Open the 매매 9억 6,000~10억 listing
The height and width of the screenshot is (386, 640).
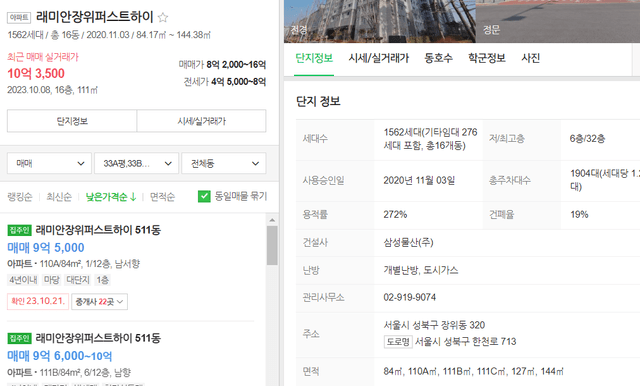tap(60, 356)
